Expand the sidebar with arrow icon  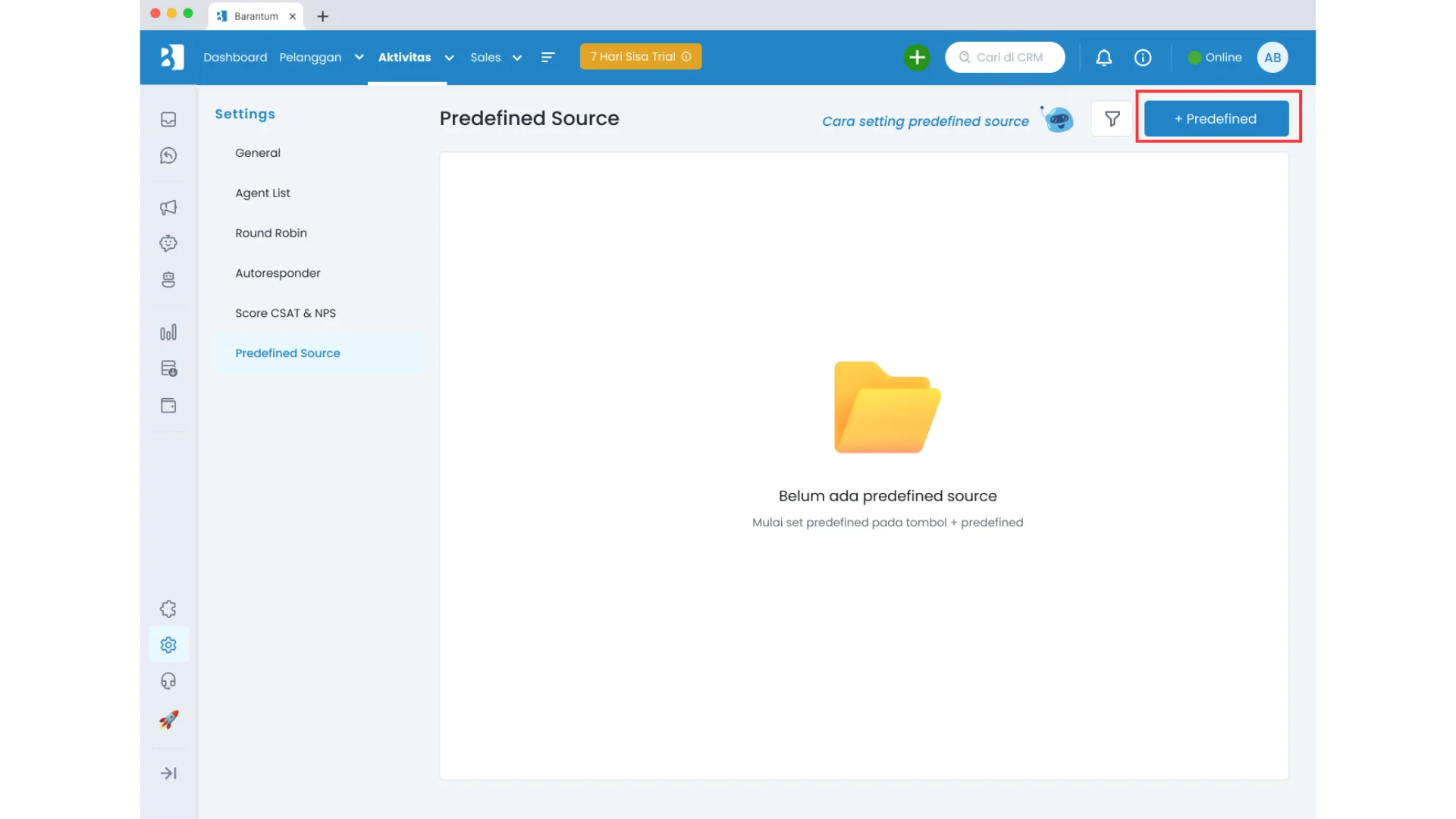(168, 773)
